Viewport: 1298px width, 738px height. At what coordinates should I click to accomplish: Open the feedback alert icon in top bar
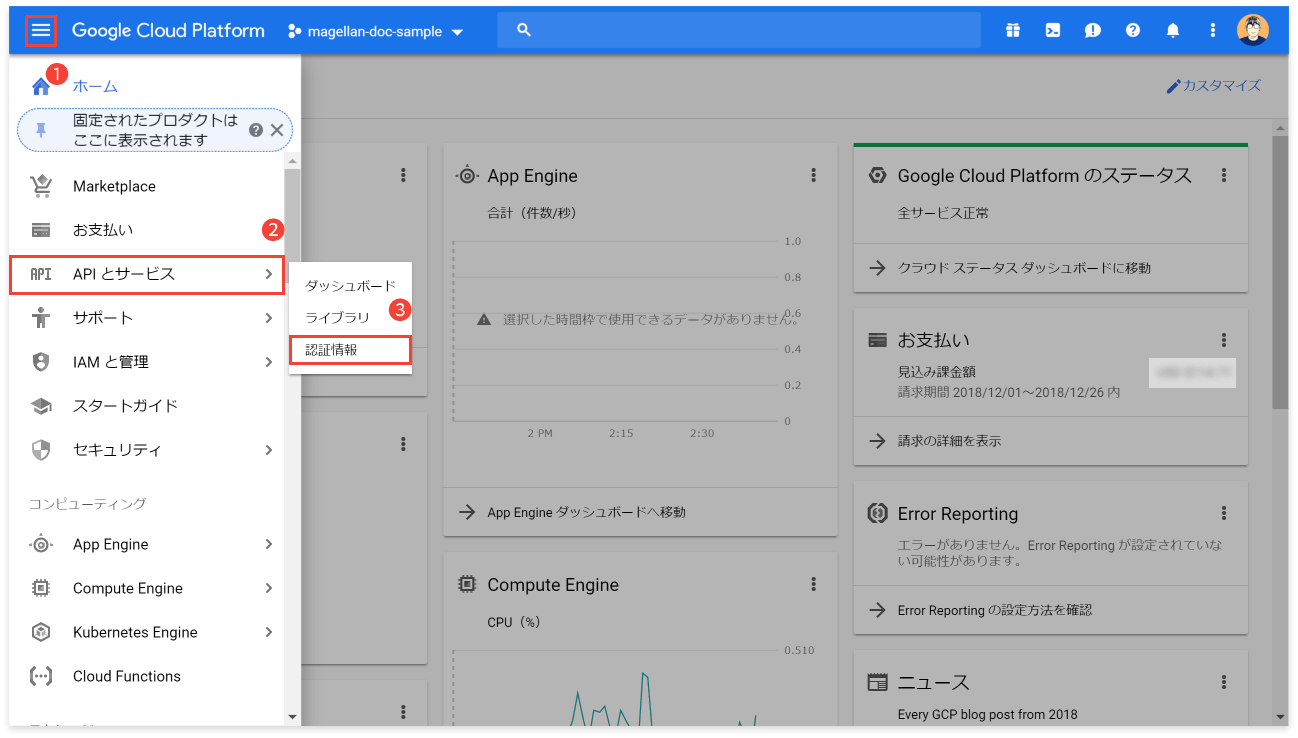coord(1093,30)
